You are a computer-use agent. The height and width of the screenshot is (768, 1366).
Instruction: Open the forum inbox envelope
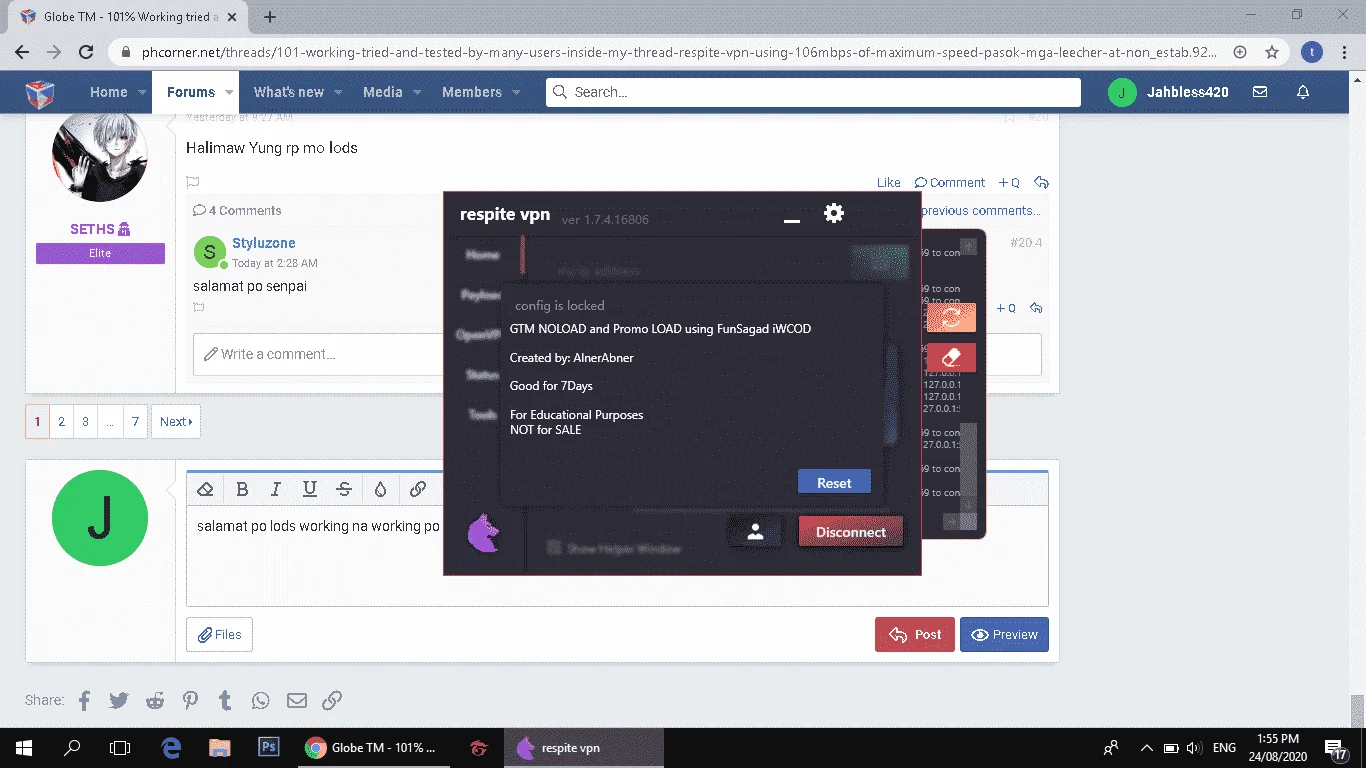click(1260, 92)
